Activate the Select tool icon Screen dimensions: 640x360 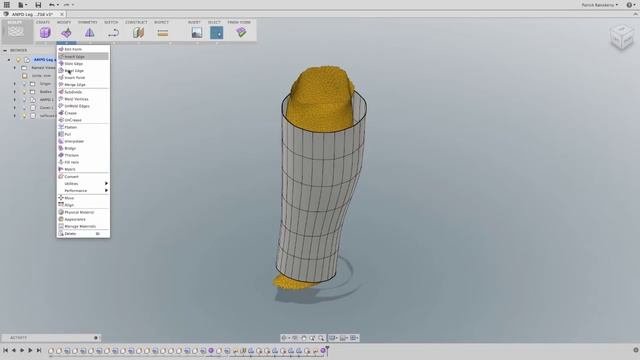[216, 33]
